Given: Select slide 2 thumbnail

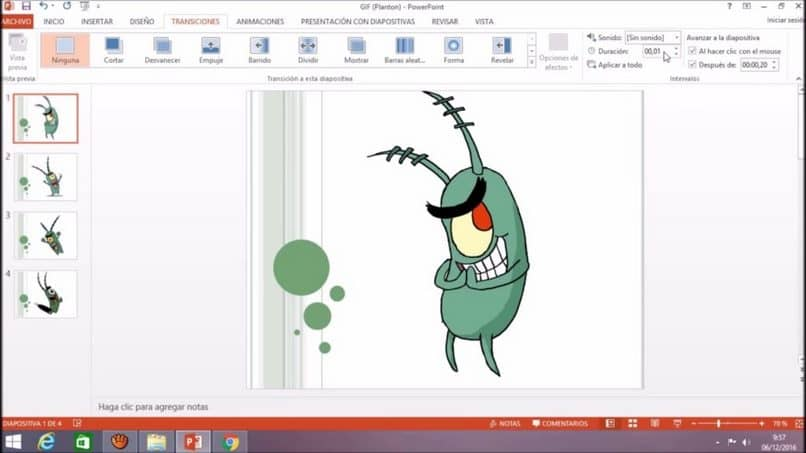Looking at the screenshot, I should point(46,177).
